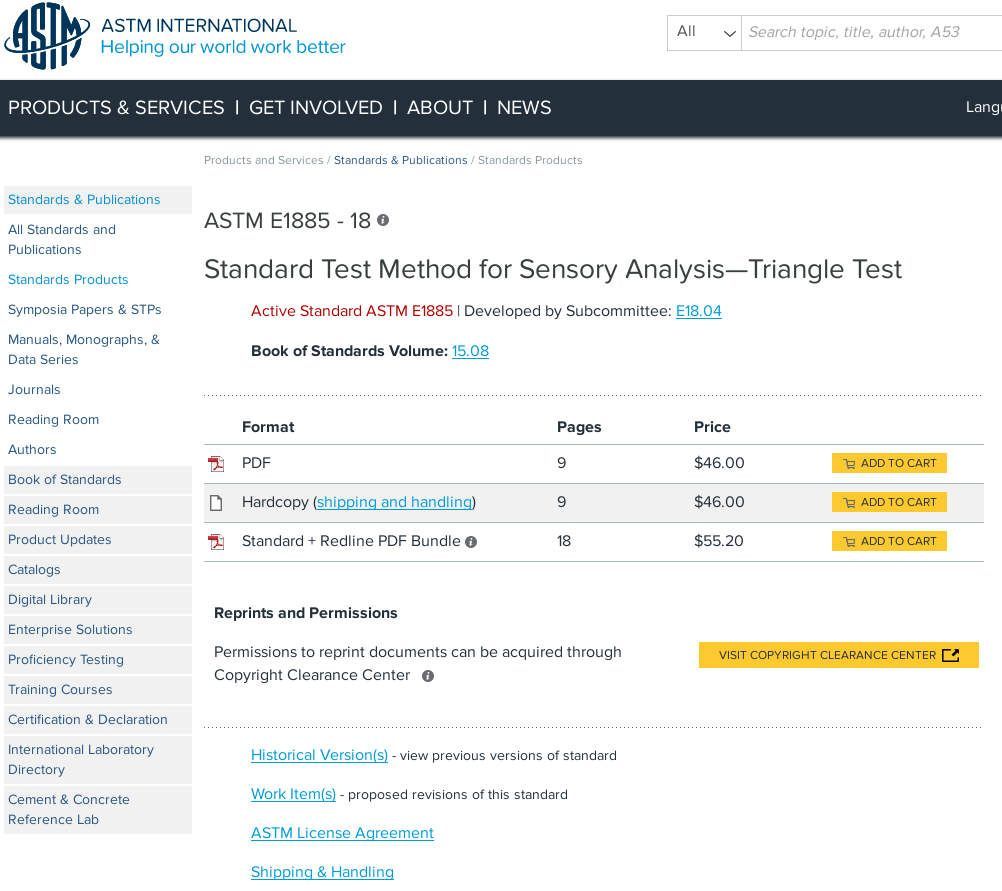Open Reading Room link below Book of Standards
This screenshot has height=891, width=1002.
point(97,509)
